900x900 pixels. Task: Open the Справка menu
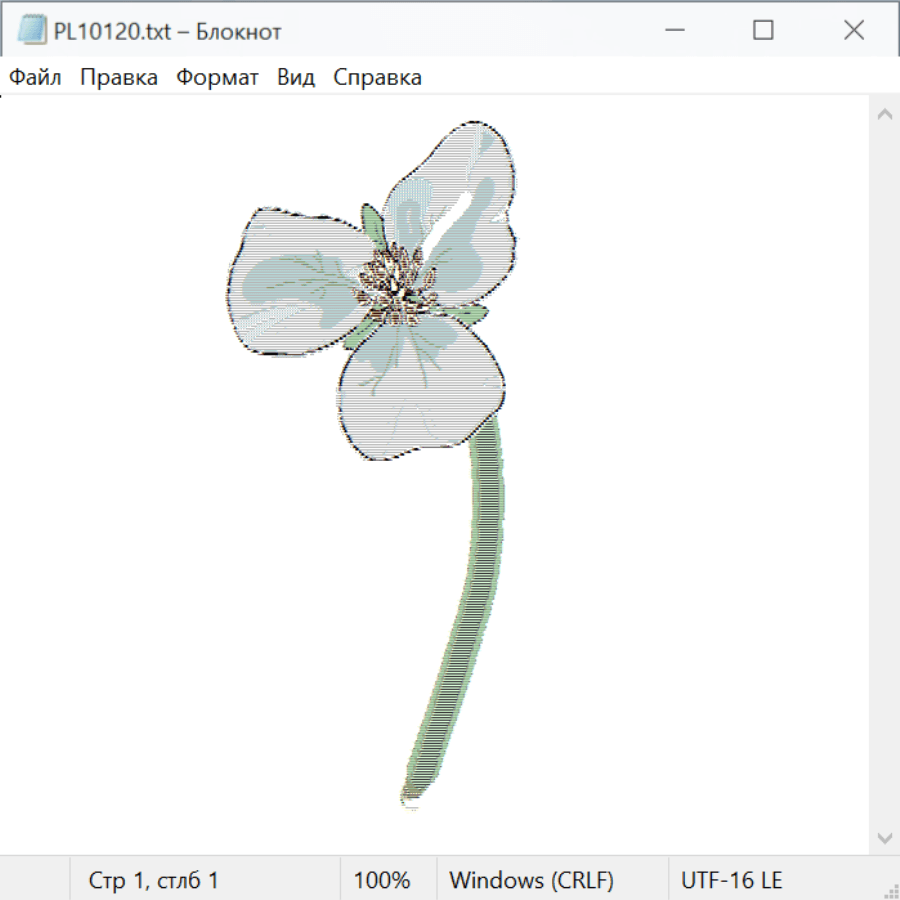click(377, 78)
